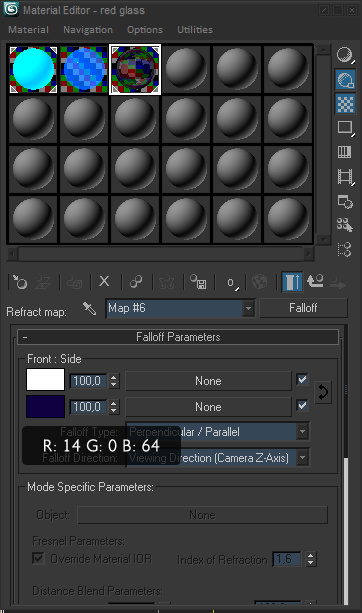Screen dimensions: 362x613
Task: Click the white Front color swatch
Action: (x=45, y=380)
